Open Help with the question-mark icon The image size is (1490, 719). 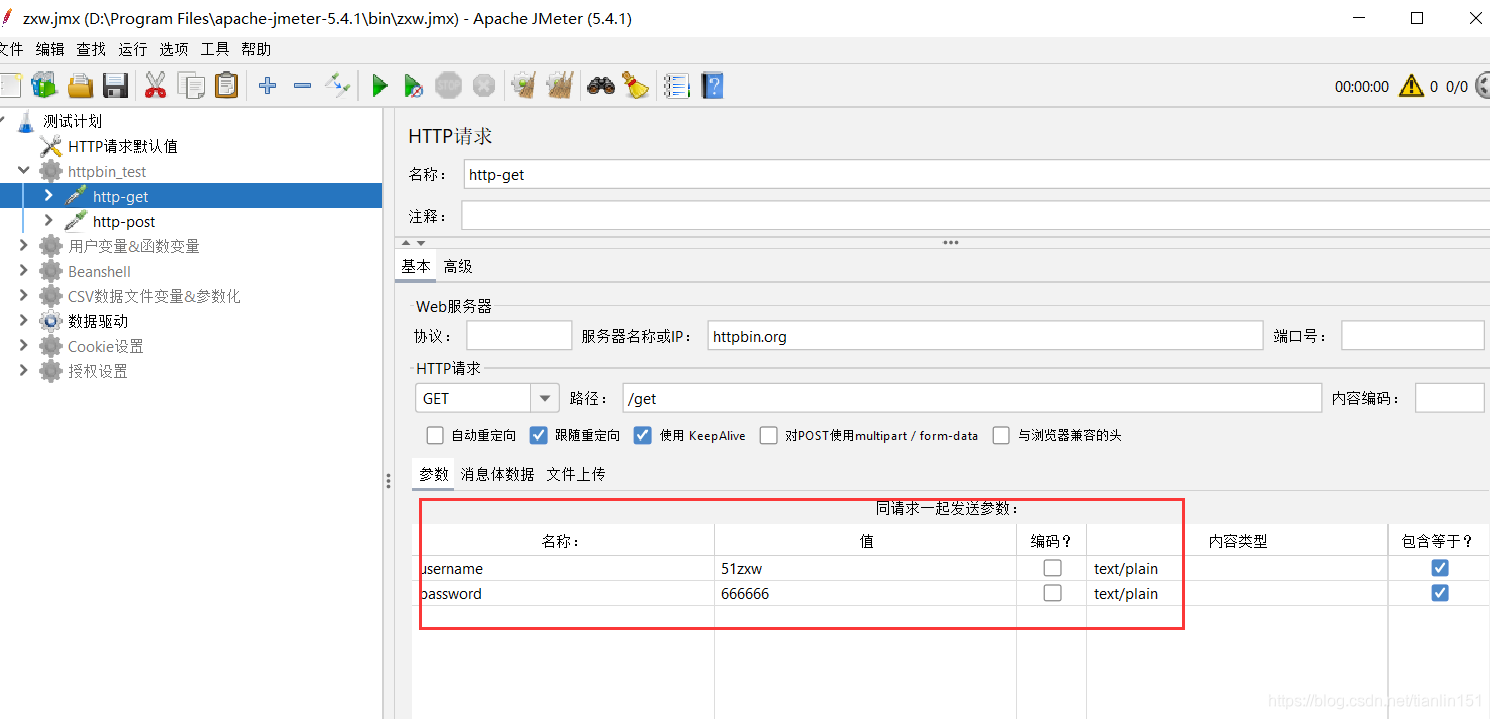[712, 86]
